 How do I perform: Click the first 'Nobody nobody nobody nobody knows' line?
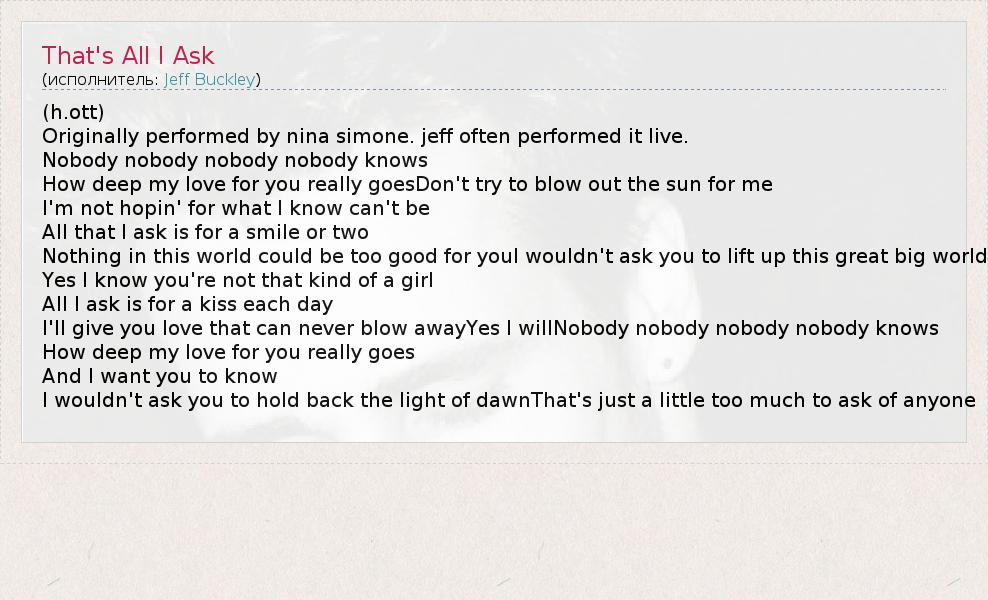235,160
